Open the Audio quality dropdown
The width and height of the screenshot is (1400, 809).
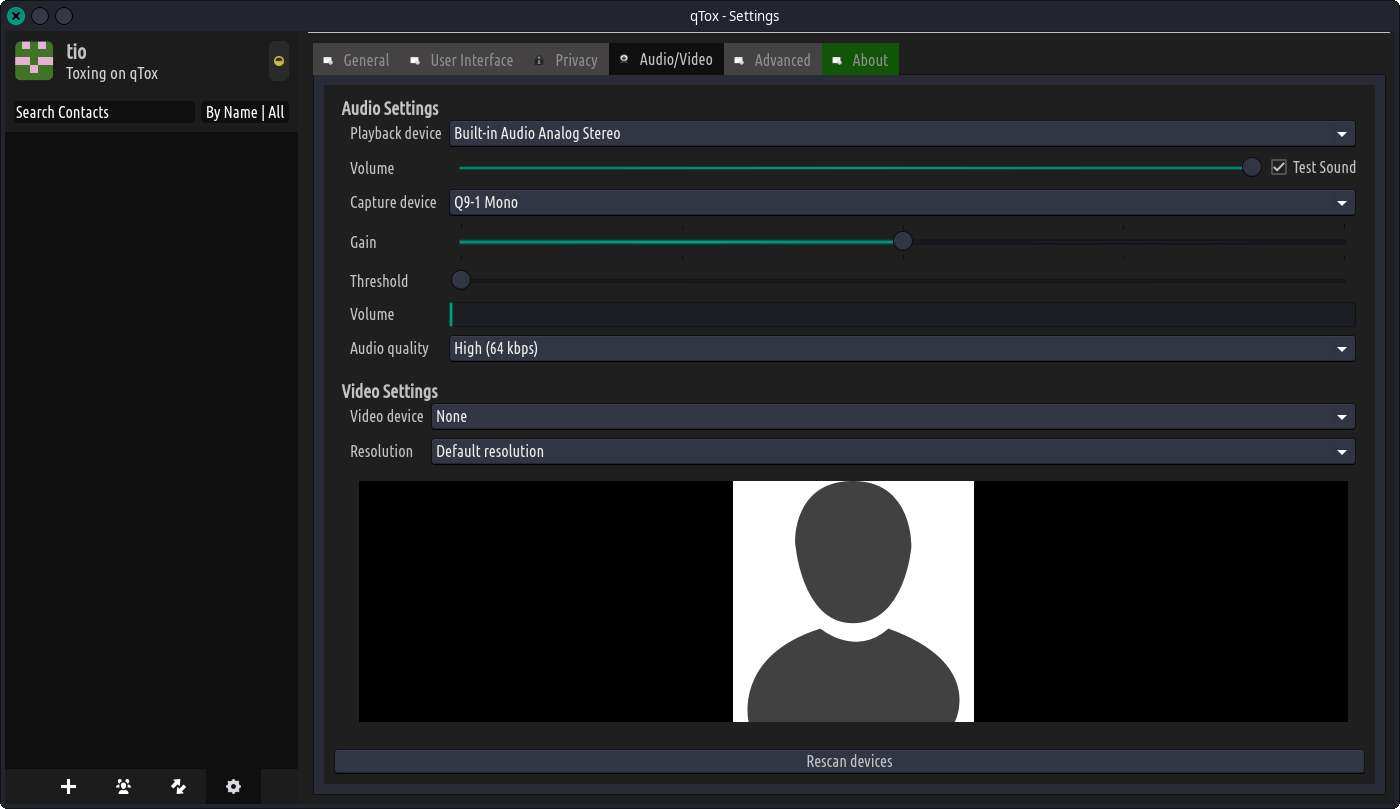901,349
